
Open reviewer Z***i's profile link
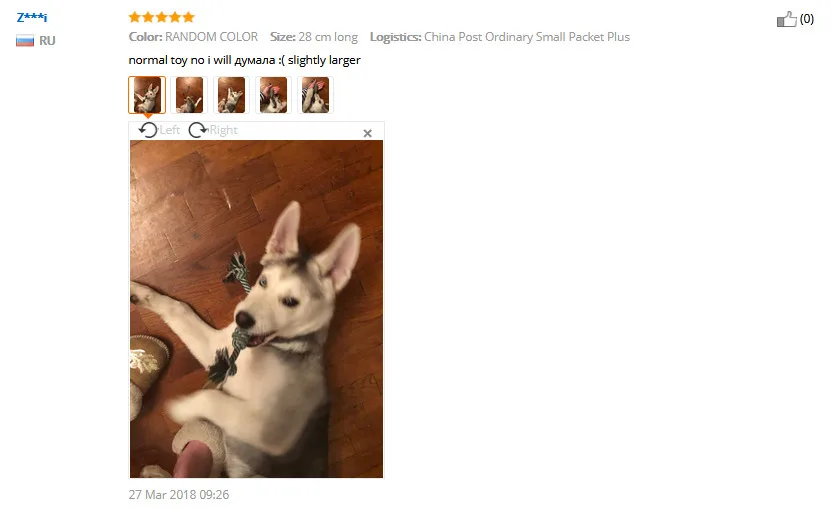tap(32, 17)
